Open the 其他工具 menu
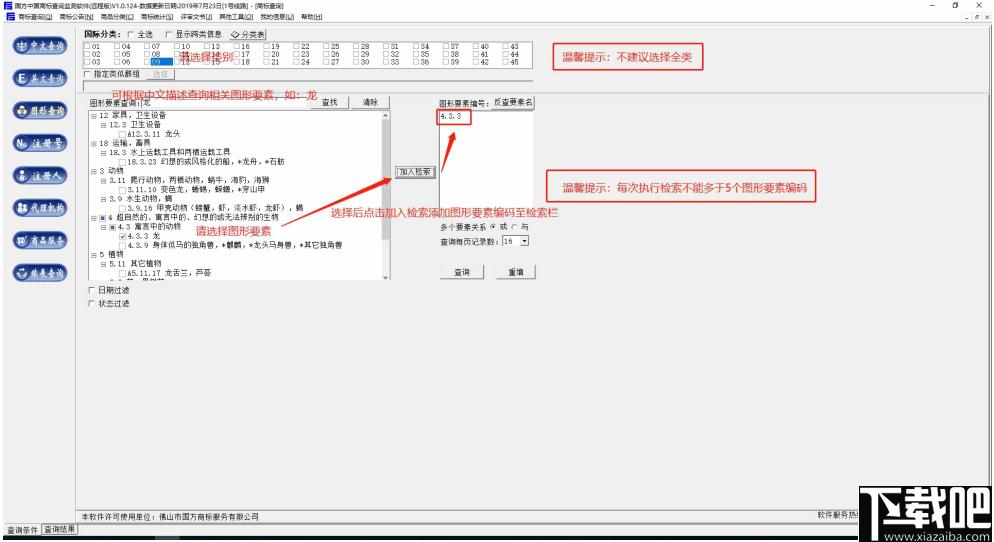This screenshot has width=994, height=542. (x=236, y=16)
